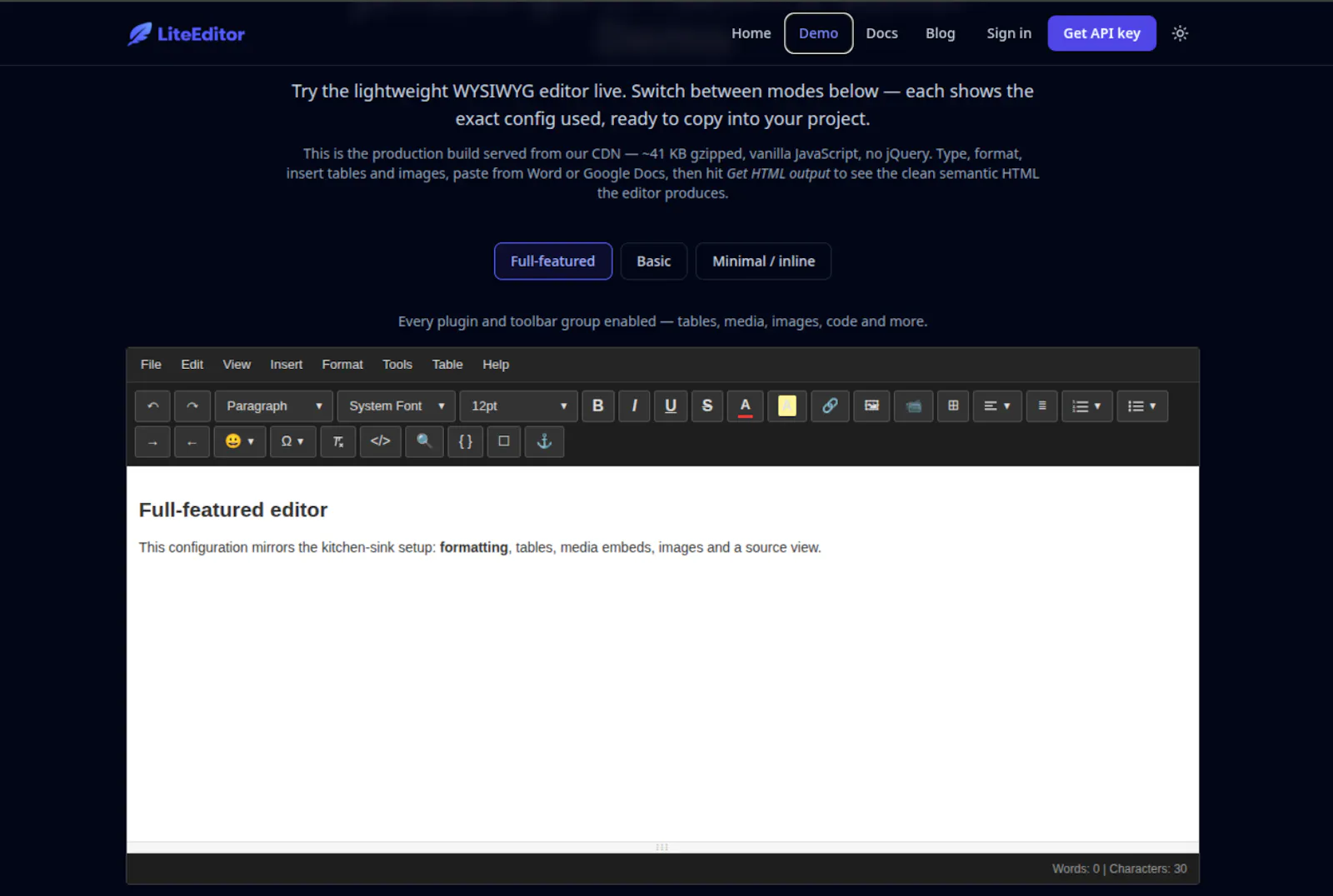Toggle Italic formatting

tap(634, 406)
